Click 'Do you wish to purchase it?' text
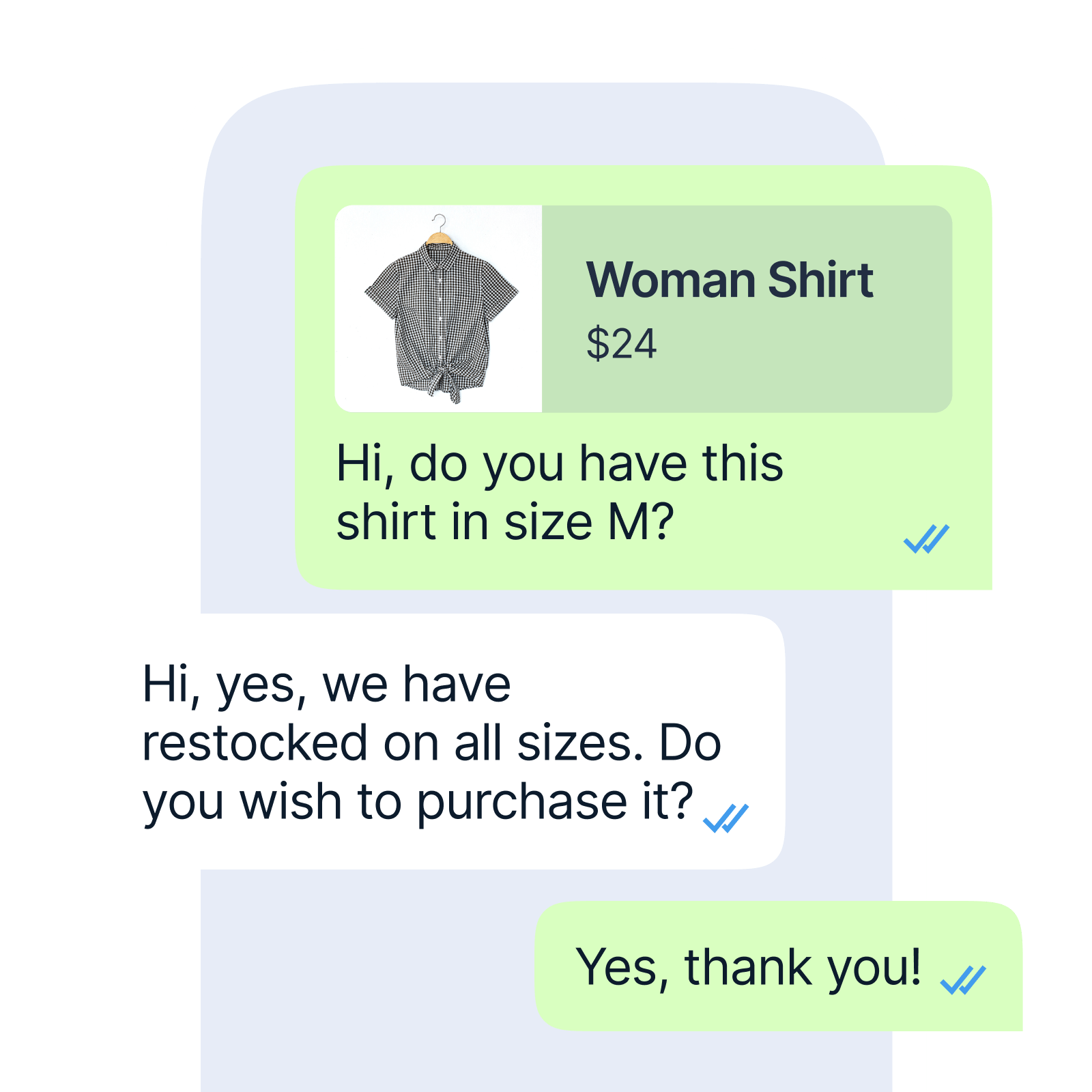Screen dimensions: 1092x1092 pos(432,772)
